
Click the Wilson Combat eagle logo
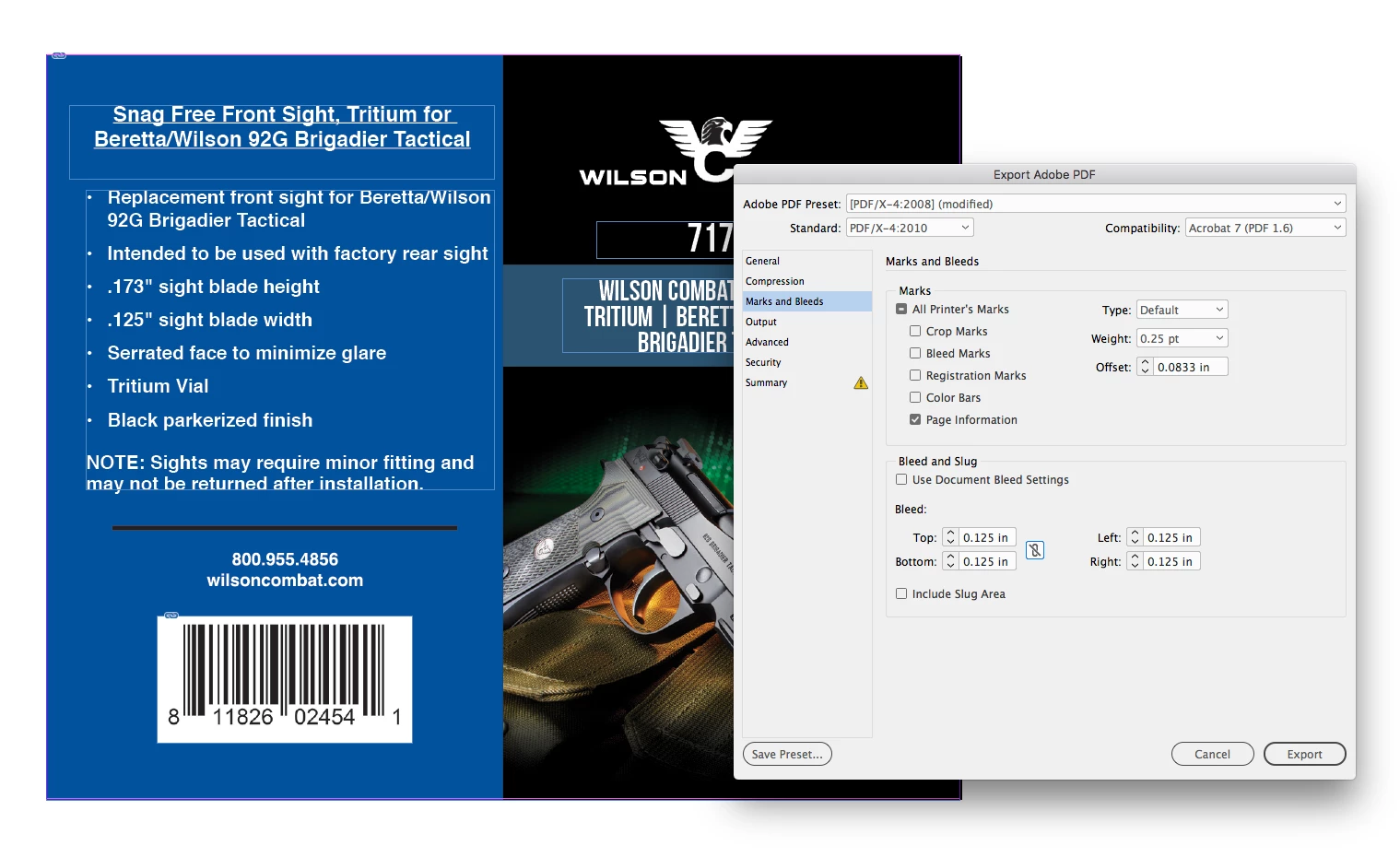[x=715, y=148]
